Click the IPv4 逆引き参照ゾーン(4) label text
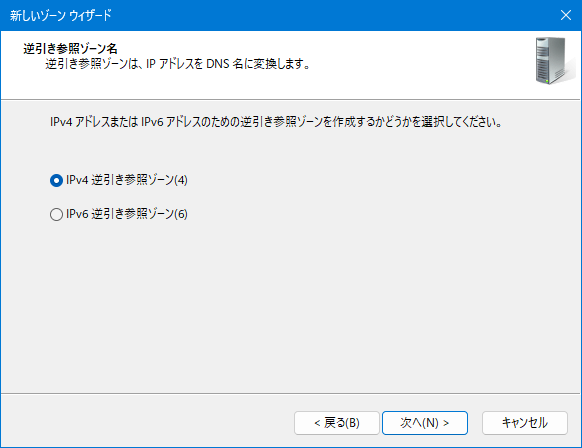Image resolution: width=582 pixels, height=448 pixels. [127, 180]
